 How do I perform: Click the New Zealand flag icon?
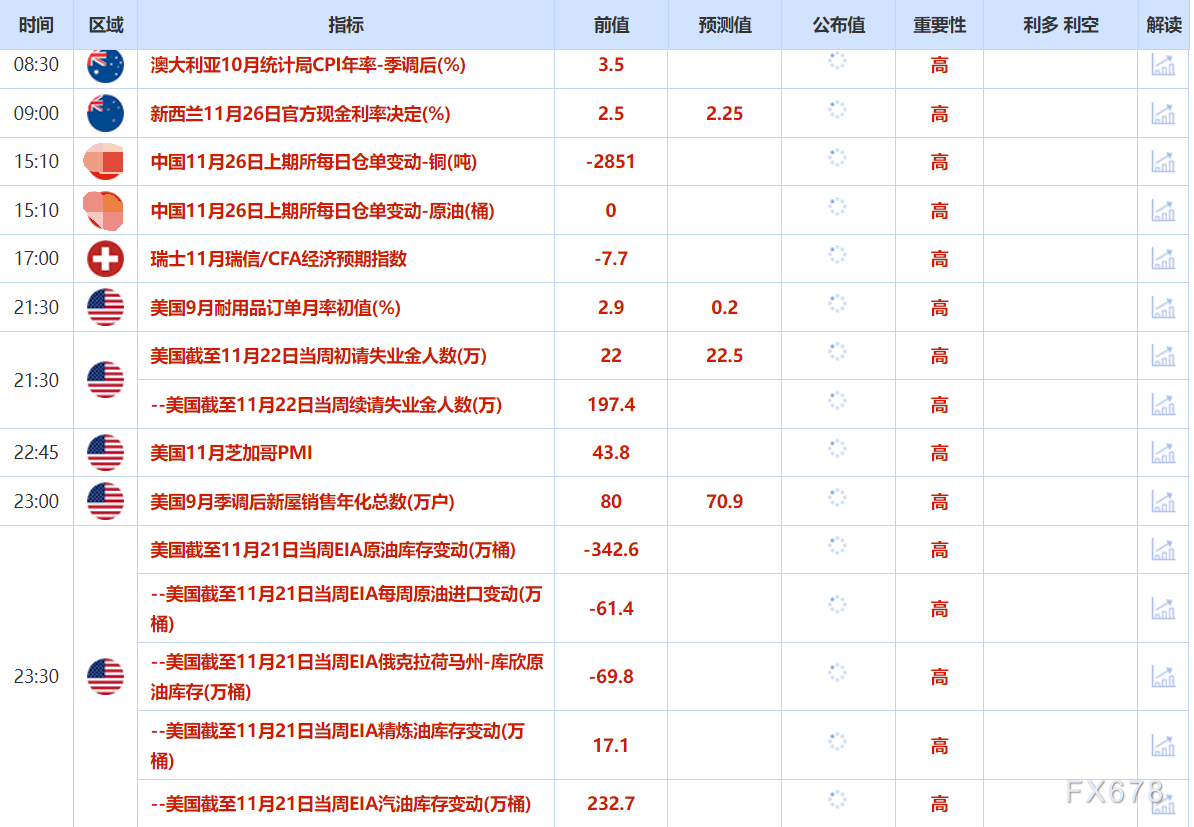coord(104,113)
